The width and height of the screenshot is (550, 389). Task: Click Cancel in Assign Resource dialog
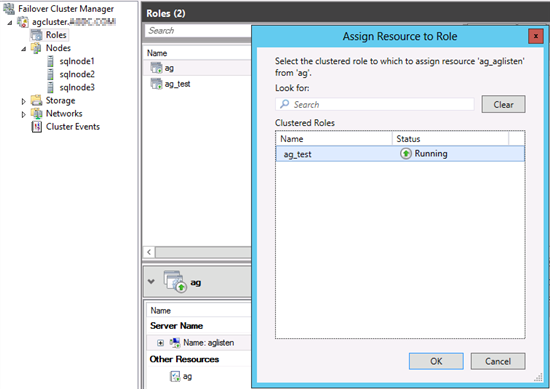(498, 361)
